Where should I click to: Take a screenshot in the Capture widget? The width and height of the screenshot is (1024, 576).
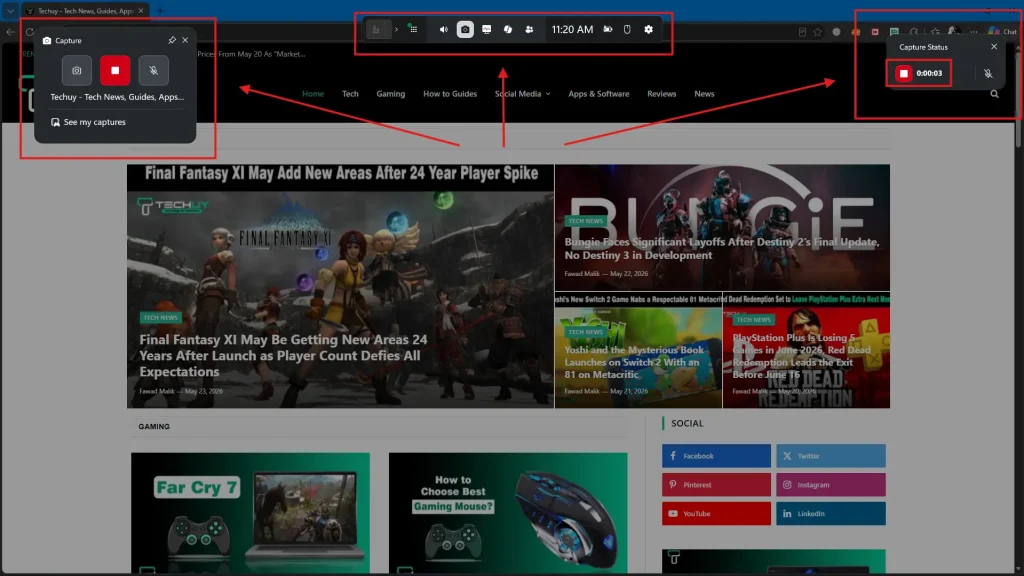[76, 71]
